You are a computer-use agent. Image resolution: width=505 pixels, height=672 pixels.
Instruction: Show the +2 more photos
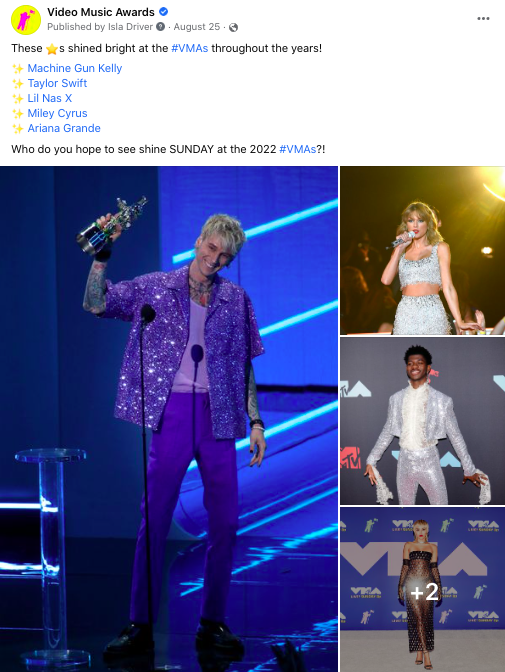[x=422, y=590]
